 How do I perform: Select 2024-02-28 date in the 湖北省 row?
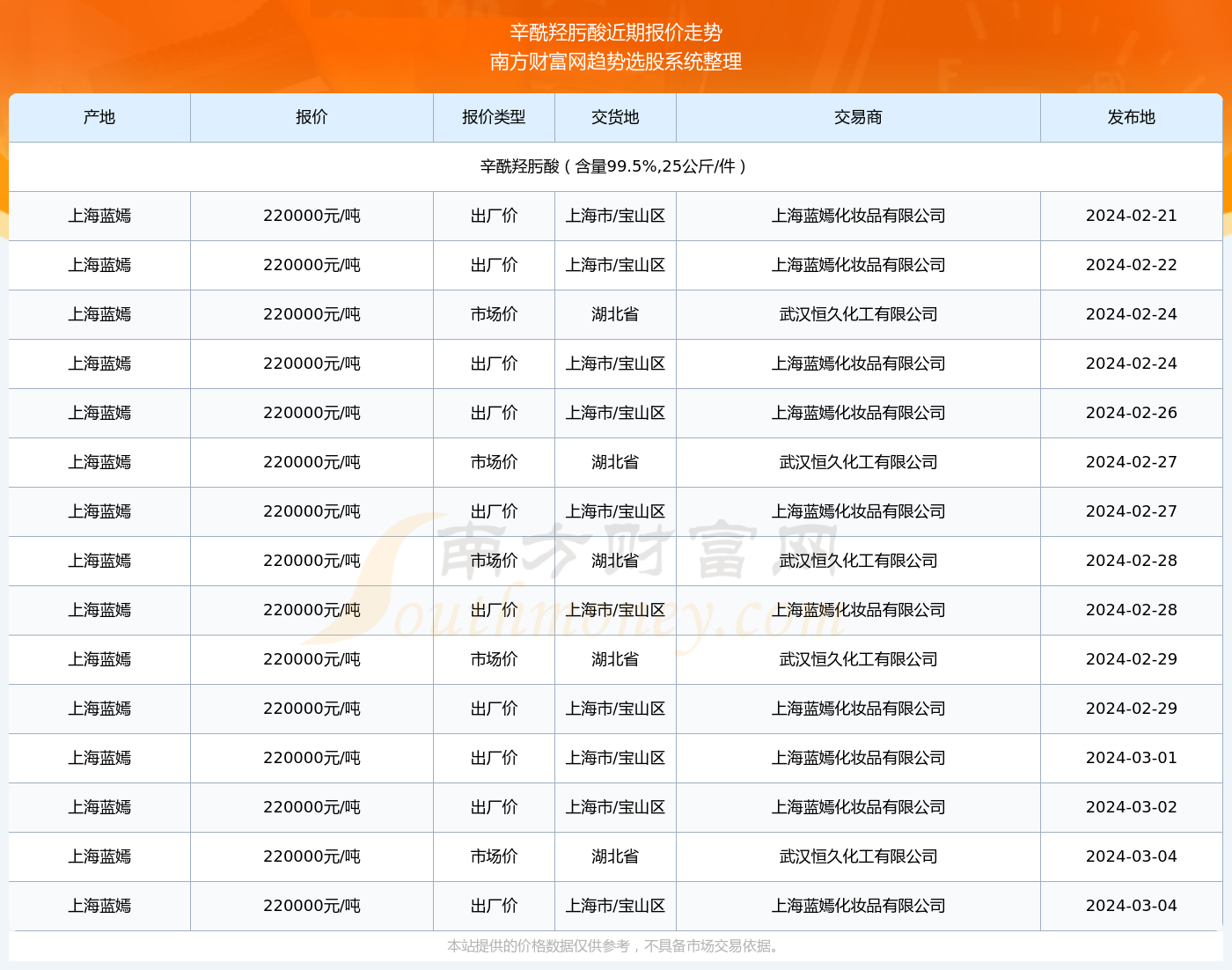[1131, 561]
